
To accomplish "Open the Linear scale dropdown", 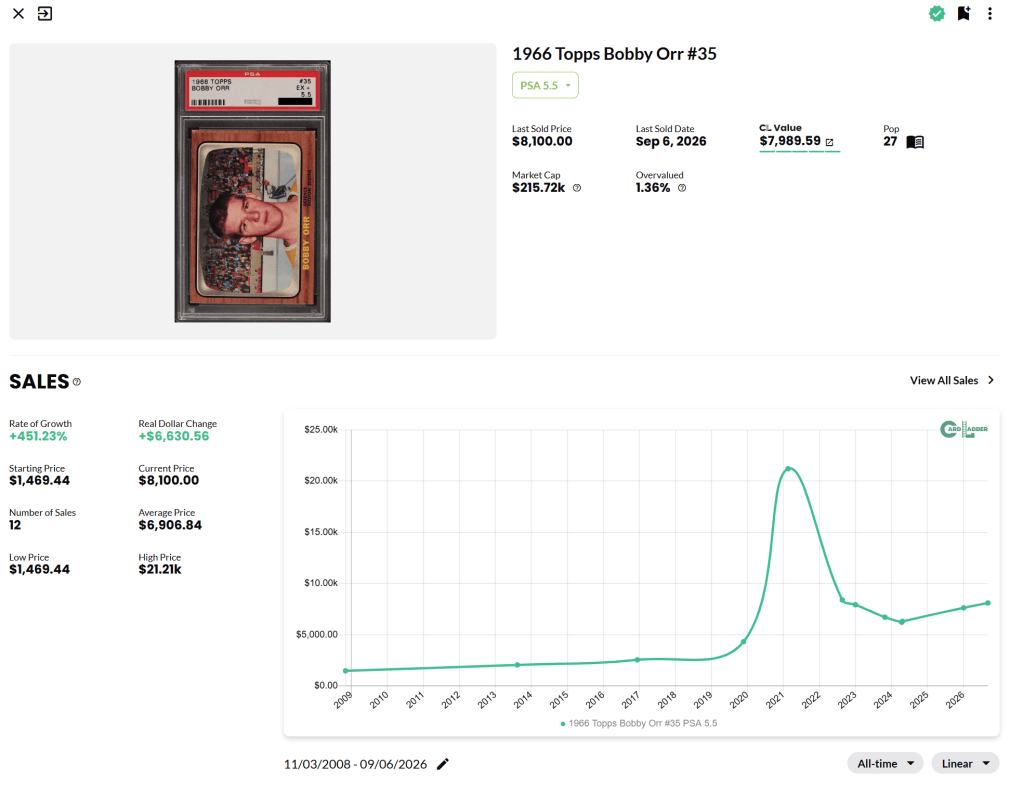I will (965, 763).
